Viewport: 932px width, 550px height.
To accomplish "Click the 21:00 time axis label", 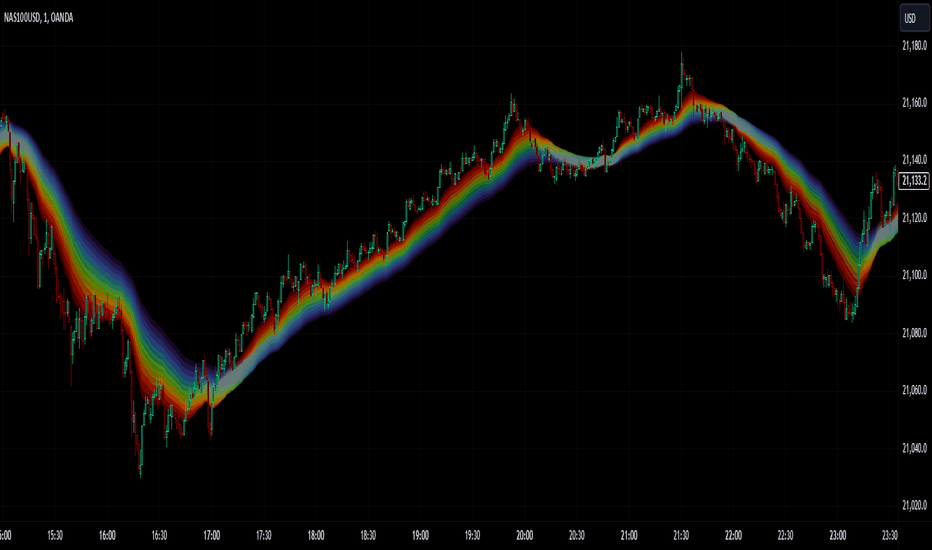I will coord(629,536).
